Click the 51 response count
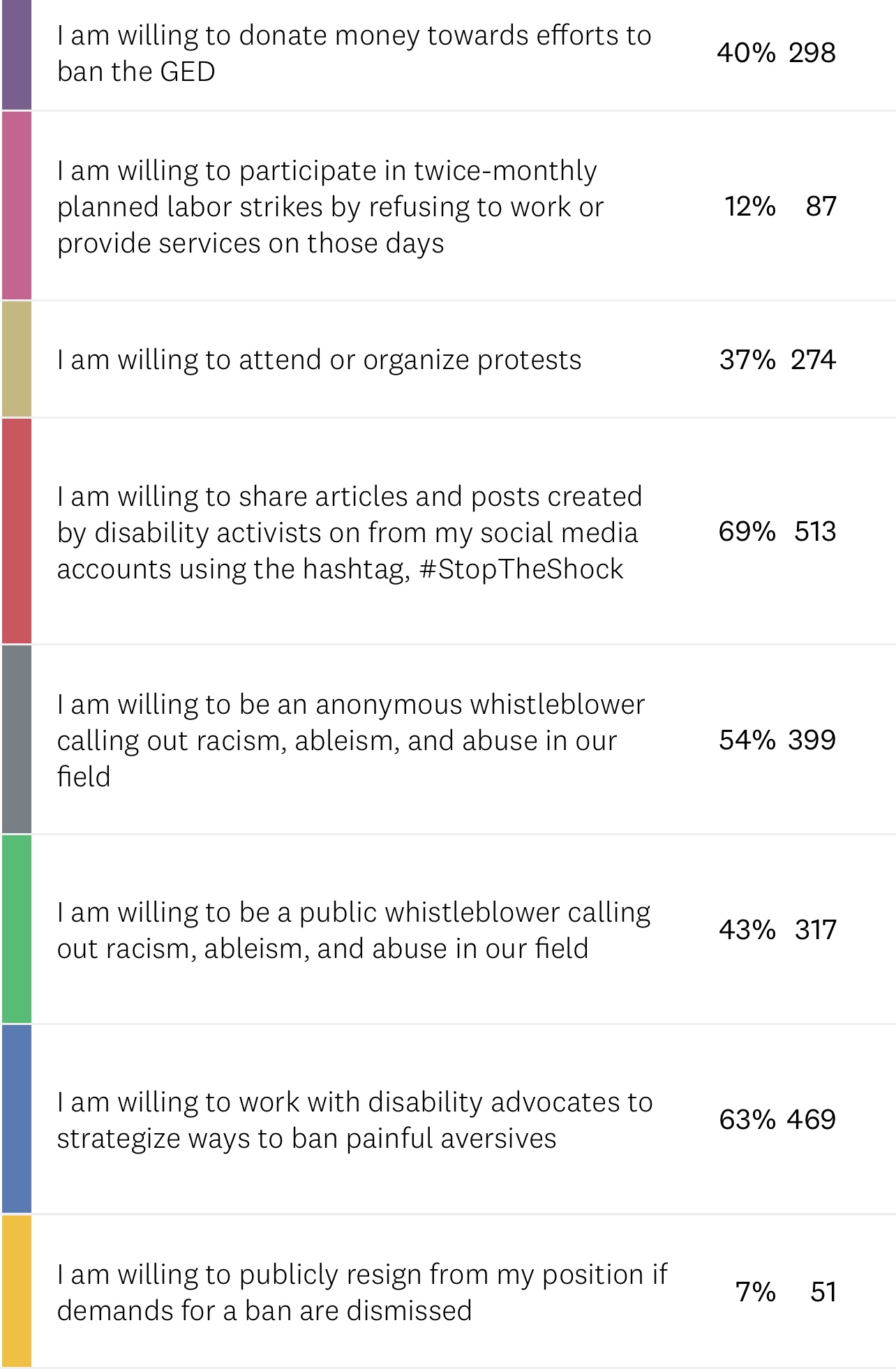 point(823,1292)
